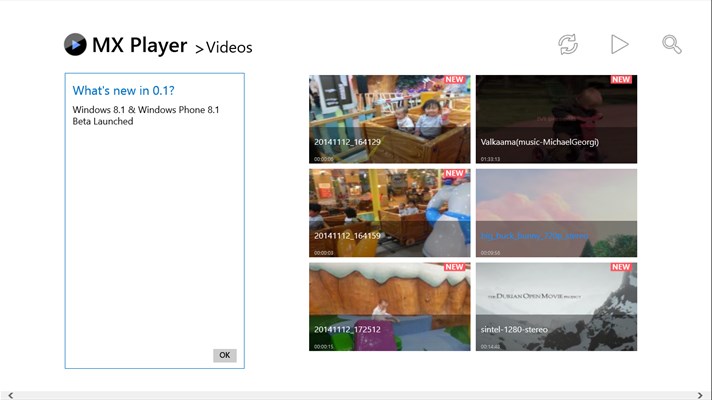Click the MX Player logo icon
Viewport: 712px width, 400px height.
tap(75, 44)
